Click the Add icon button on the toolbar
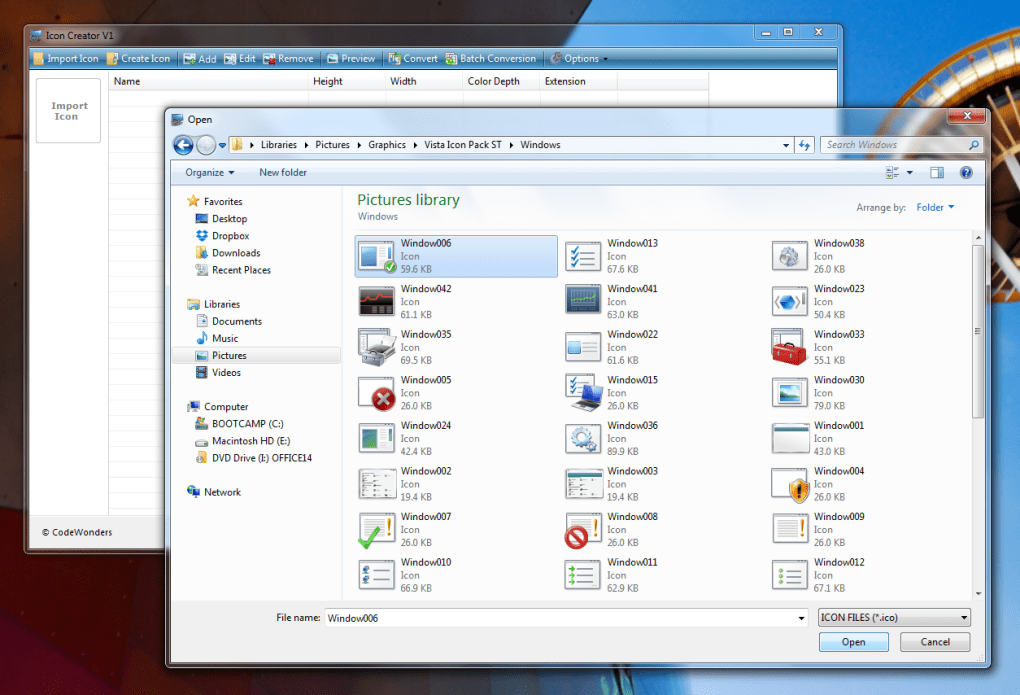The height and width of the screenshot is (695, 1020). [199, 58]
